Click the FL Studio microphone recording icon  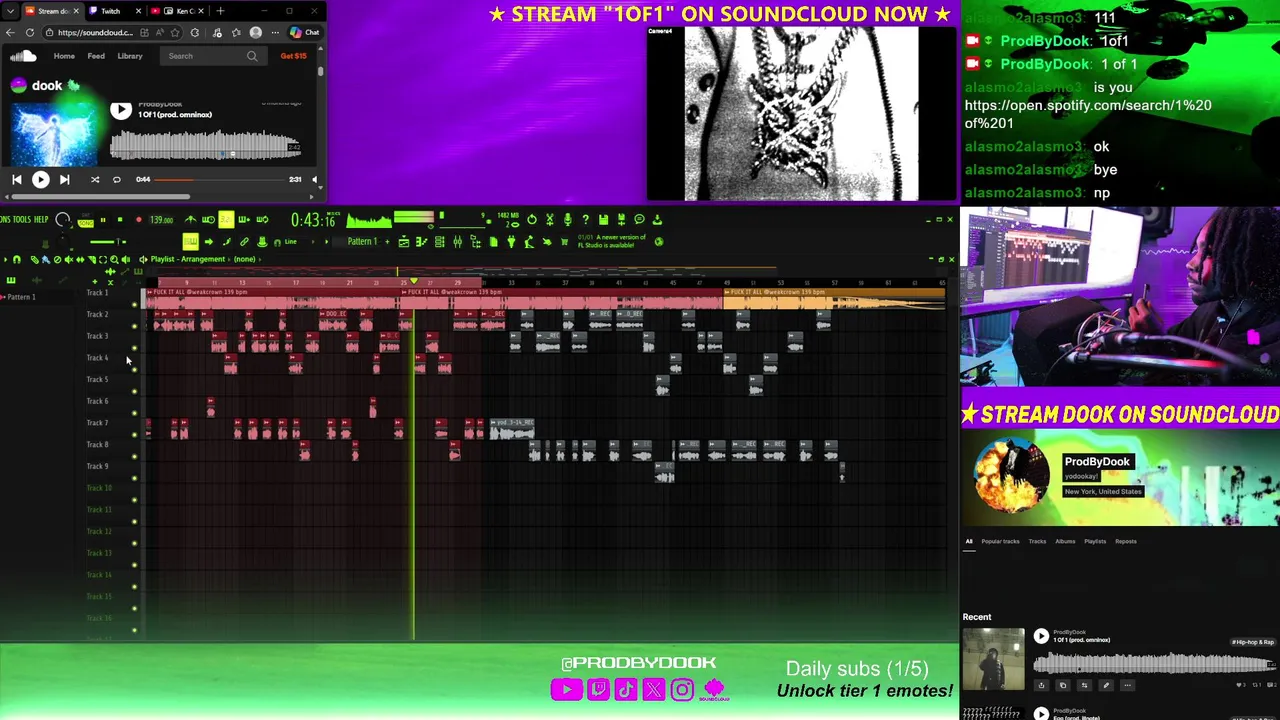pyautogui.click(x=567, y=220)
